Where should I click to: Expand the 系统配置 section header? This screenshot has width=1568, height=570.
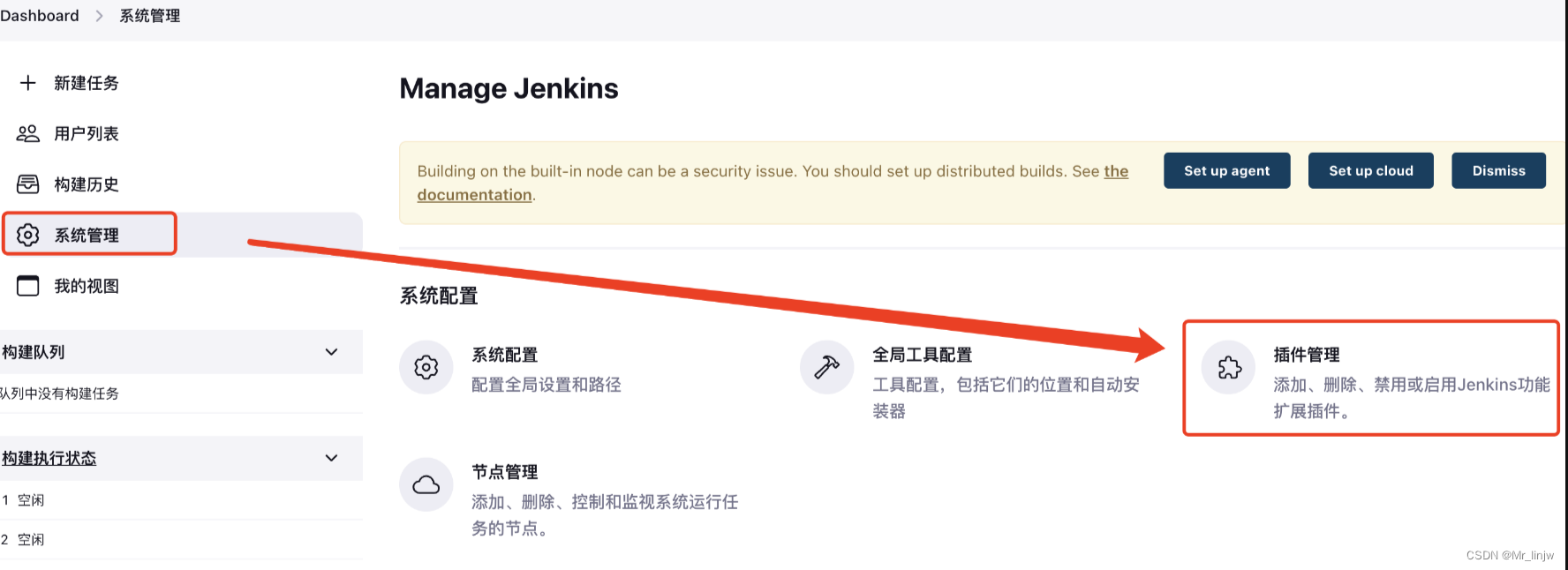439,296
